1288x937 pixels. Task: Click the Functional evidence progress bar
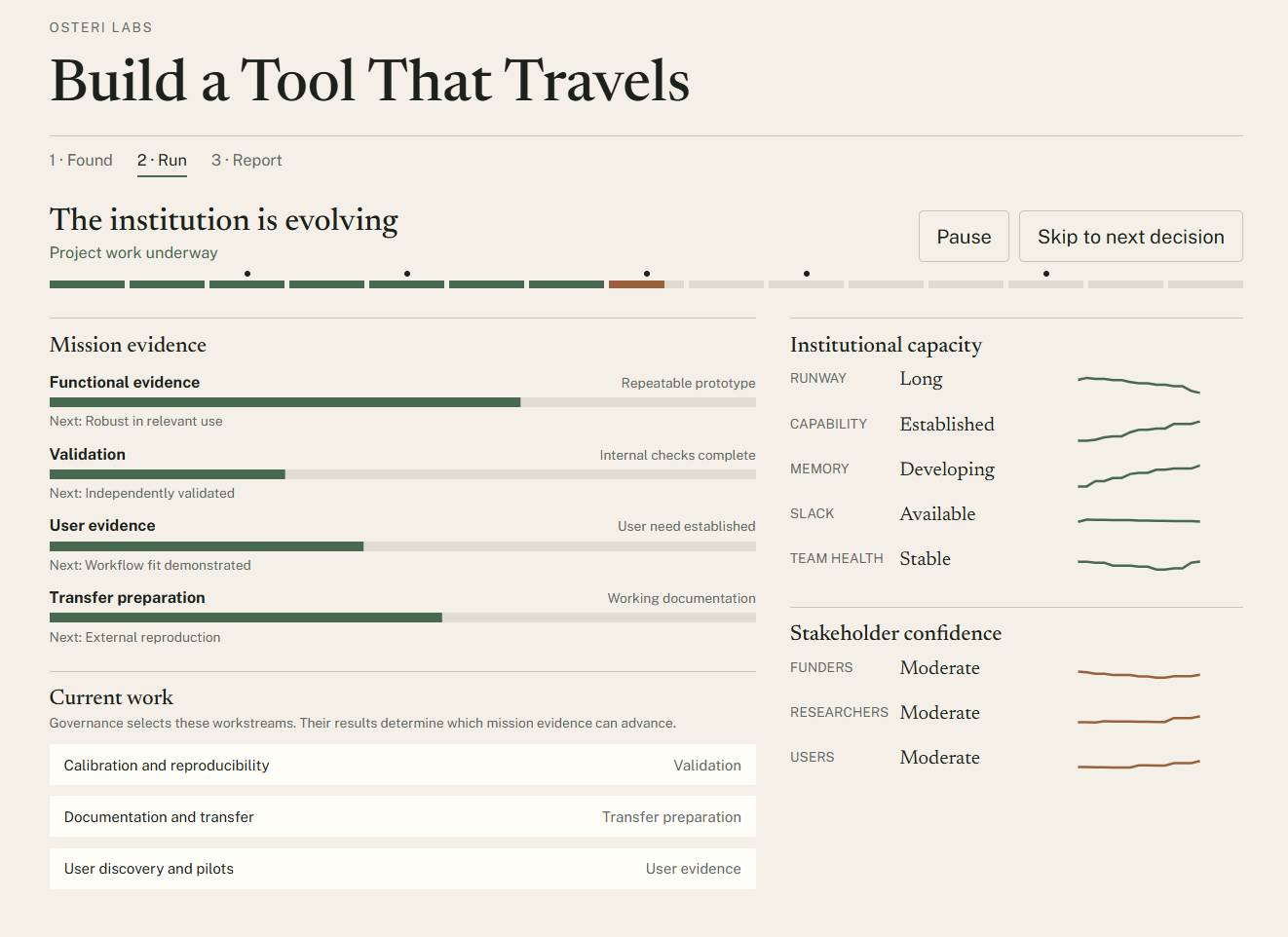[x=402, y=402]
